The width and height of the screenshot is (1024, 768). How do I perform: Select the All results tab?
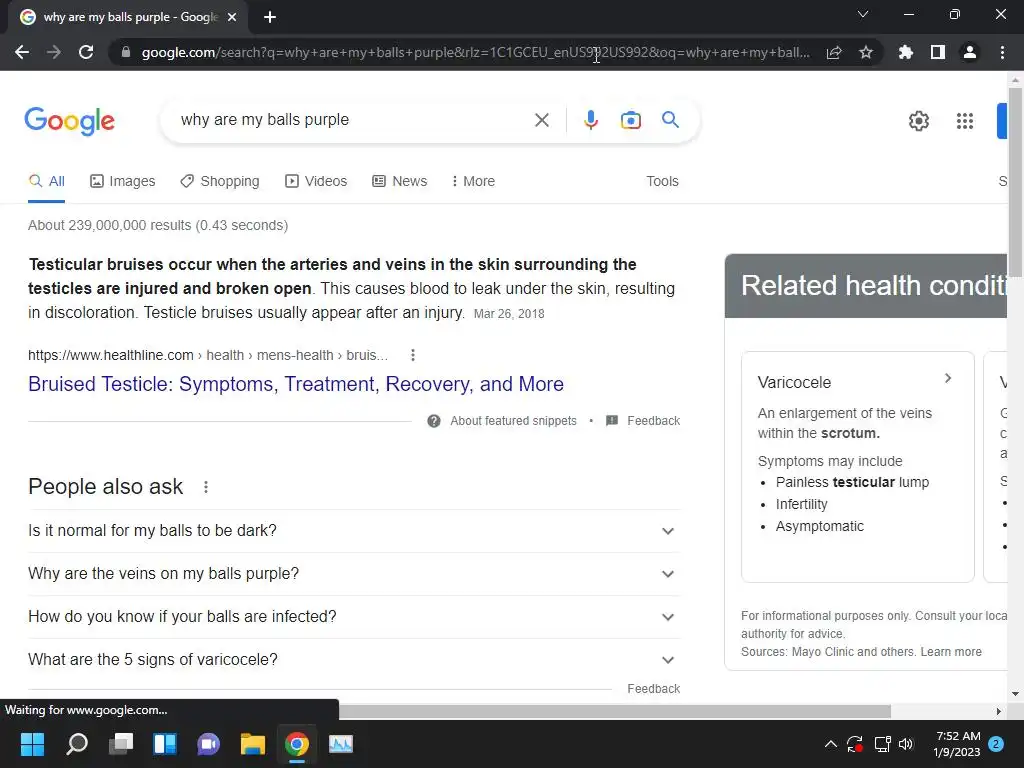46,182
